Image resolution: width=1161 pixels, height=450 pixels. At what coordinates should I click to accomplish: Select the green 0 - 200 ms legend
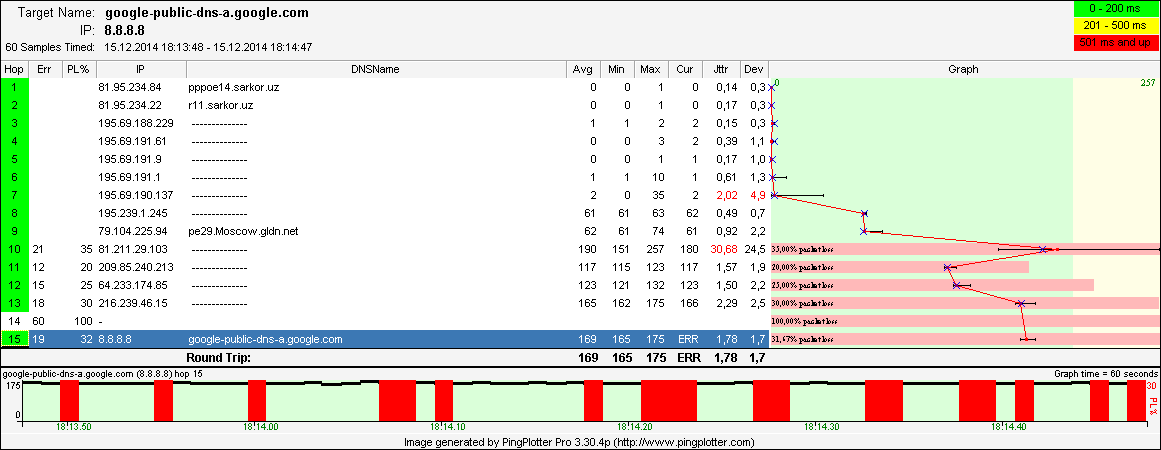click(x=1115, y=10)
